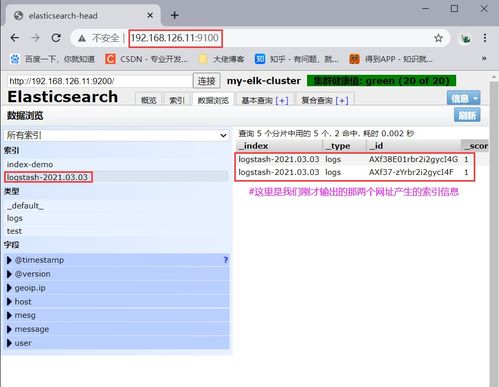The height and width of the screenshot is (387, 499).
Task: Click the address bar URL 192.168.126.11:9100
Action: point(175,38)
